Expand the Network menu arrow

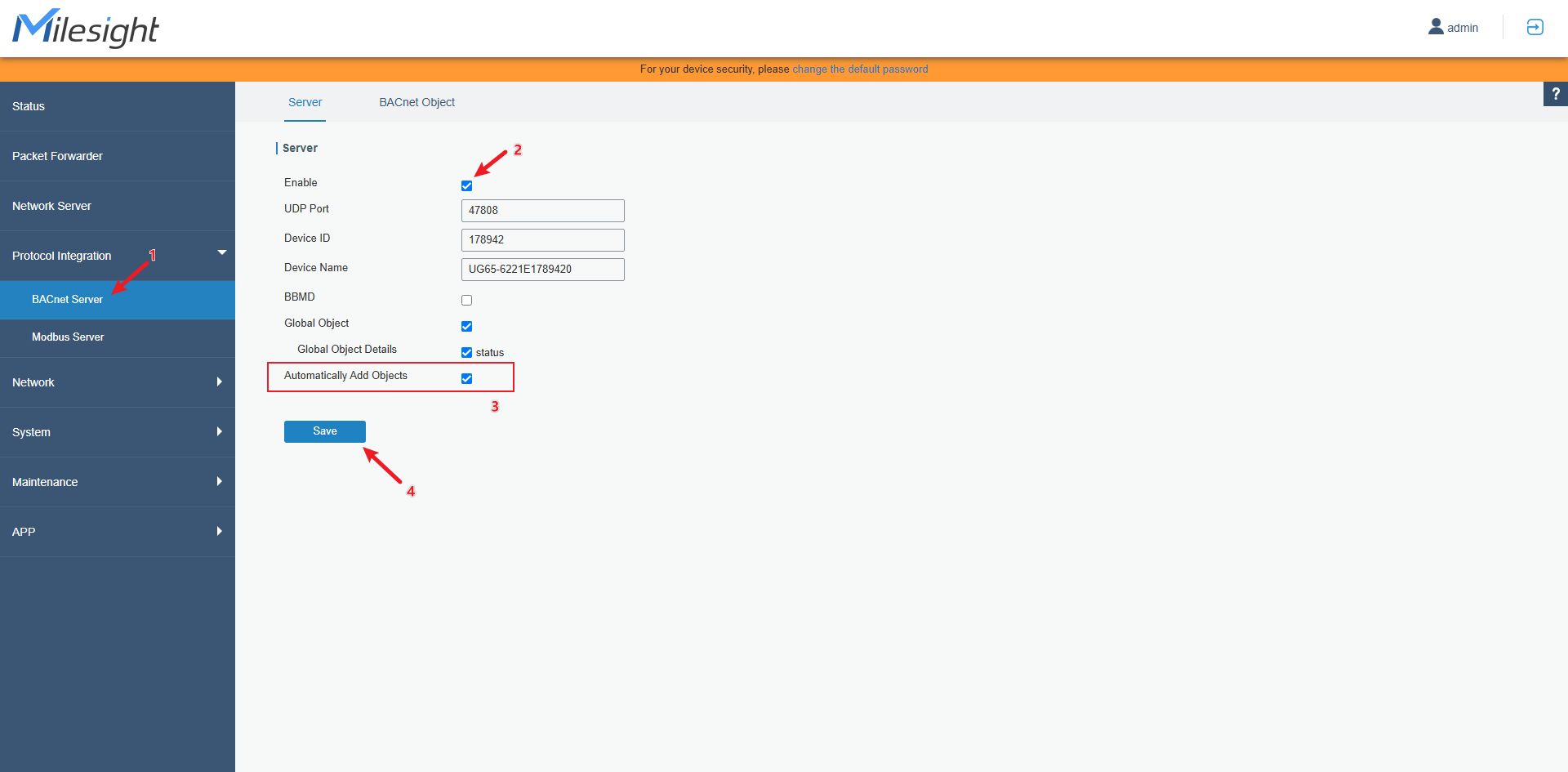tap(219, 382)
